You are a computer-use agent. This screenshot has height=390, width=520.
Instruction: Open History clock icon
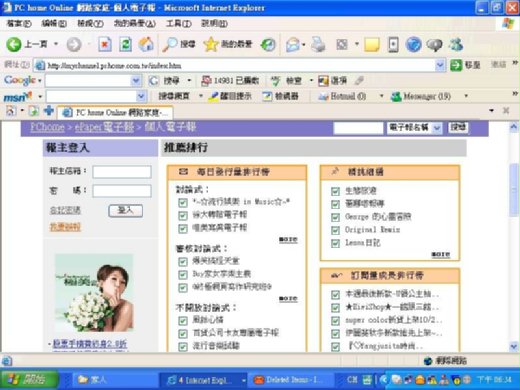268,45
